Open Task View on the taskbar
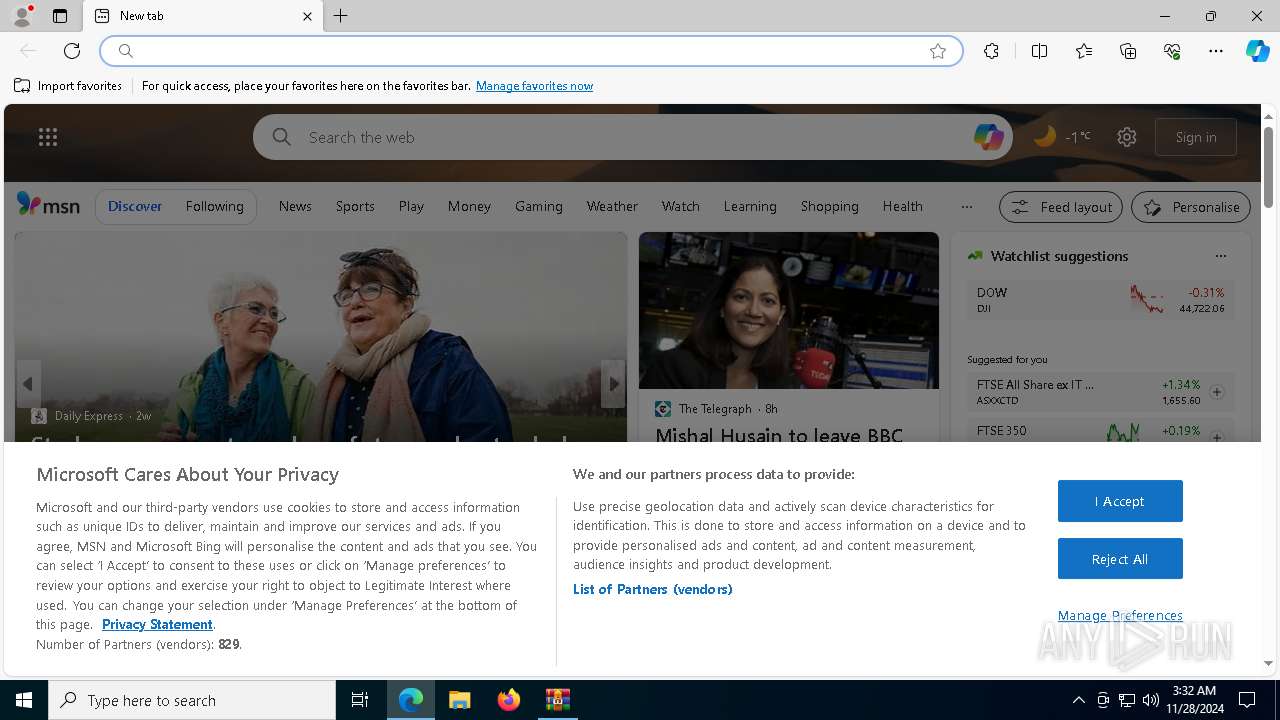This screenshot has height=720, width=1280. pos(360,700)
